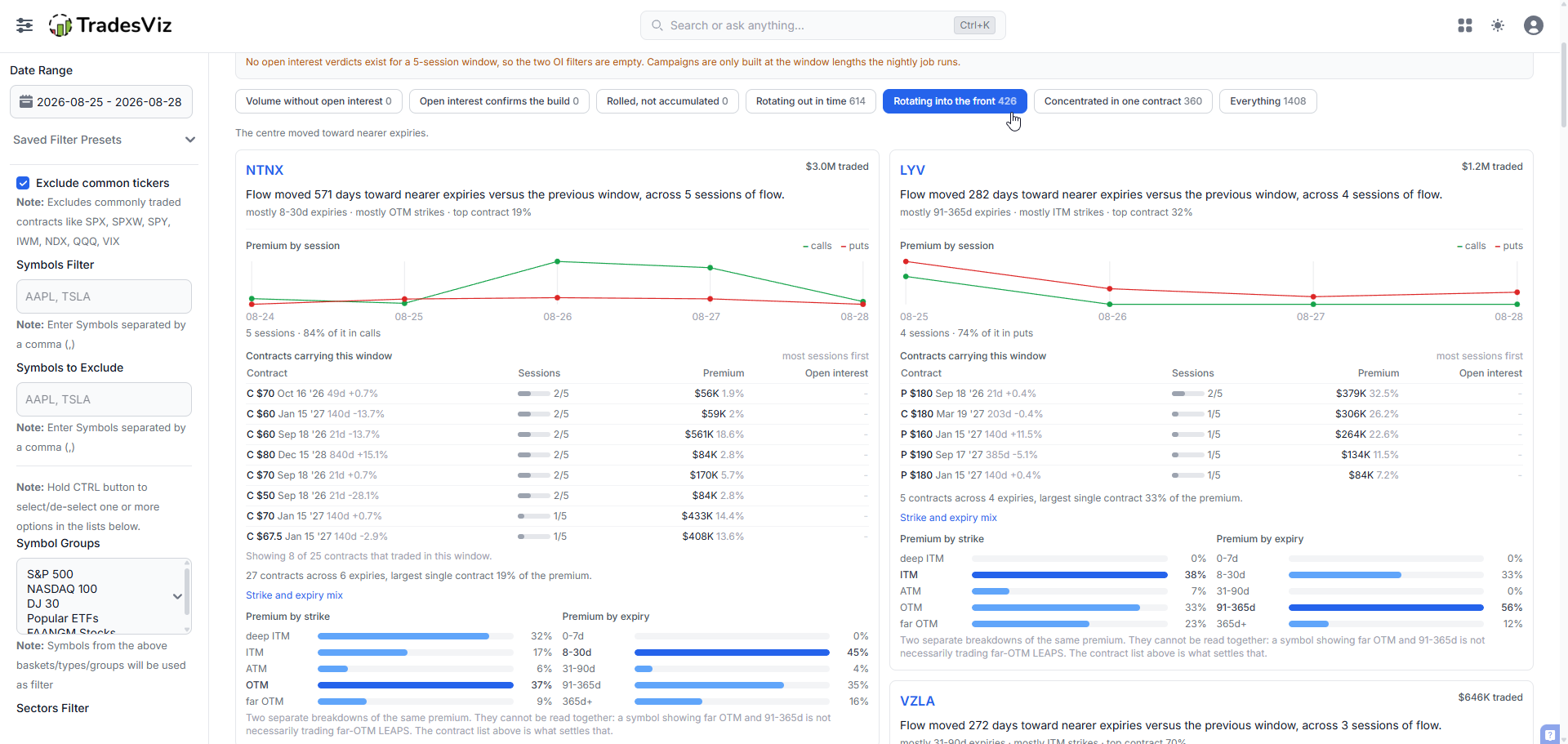The height and width of the screenshot is (744, 1568).
Task: Select S&P 500 in Symbol Groups
Action: pos(50,574)
